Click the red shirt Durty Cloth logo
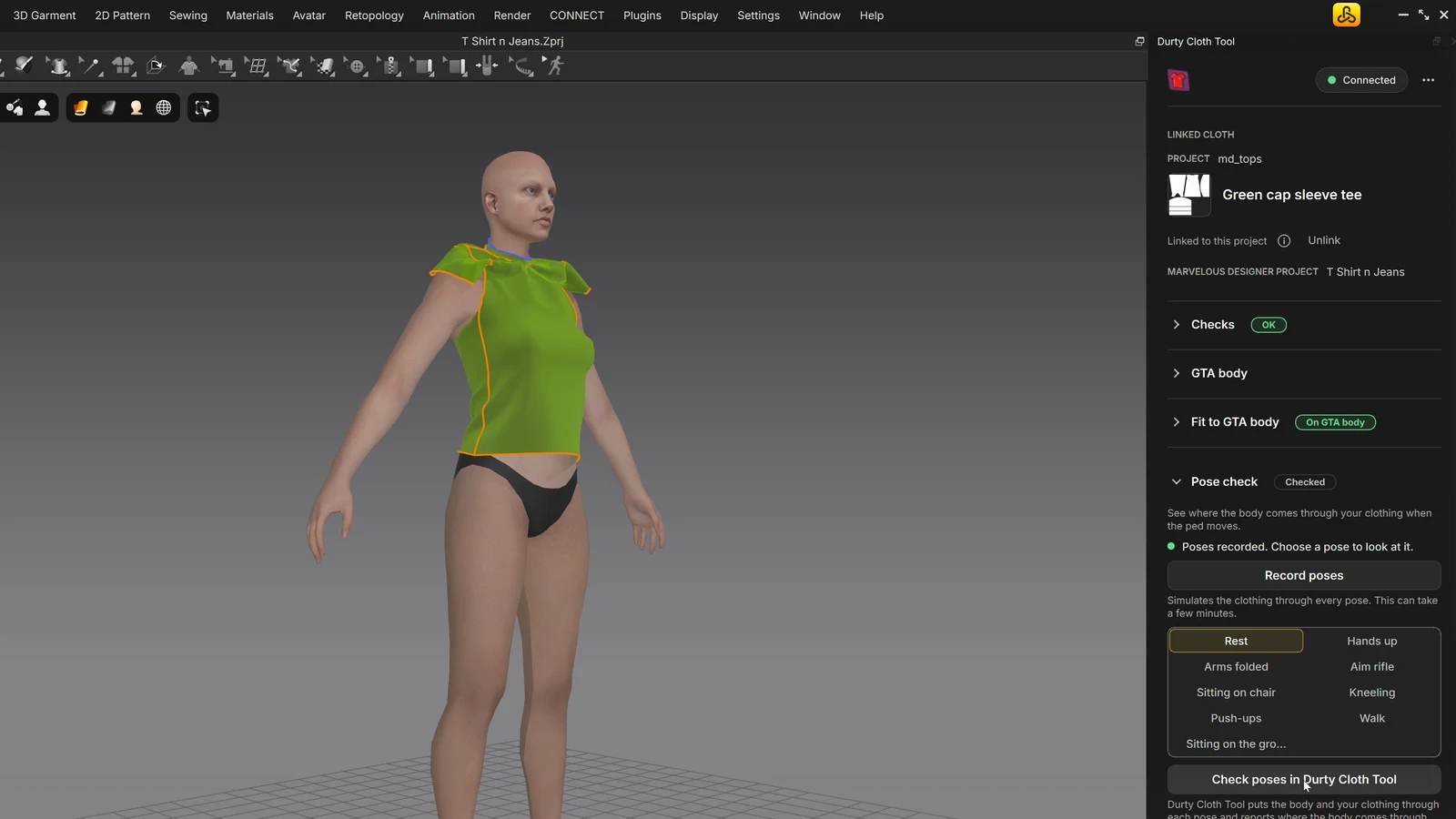The height and width of the screenshot is (819, 1456). pyautogui.click(x=1178, y=80)
